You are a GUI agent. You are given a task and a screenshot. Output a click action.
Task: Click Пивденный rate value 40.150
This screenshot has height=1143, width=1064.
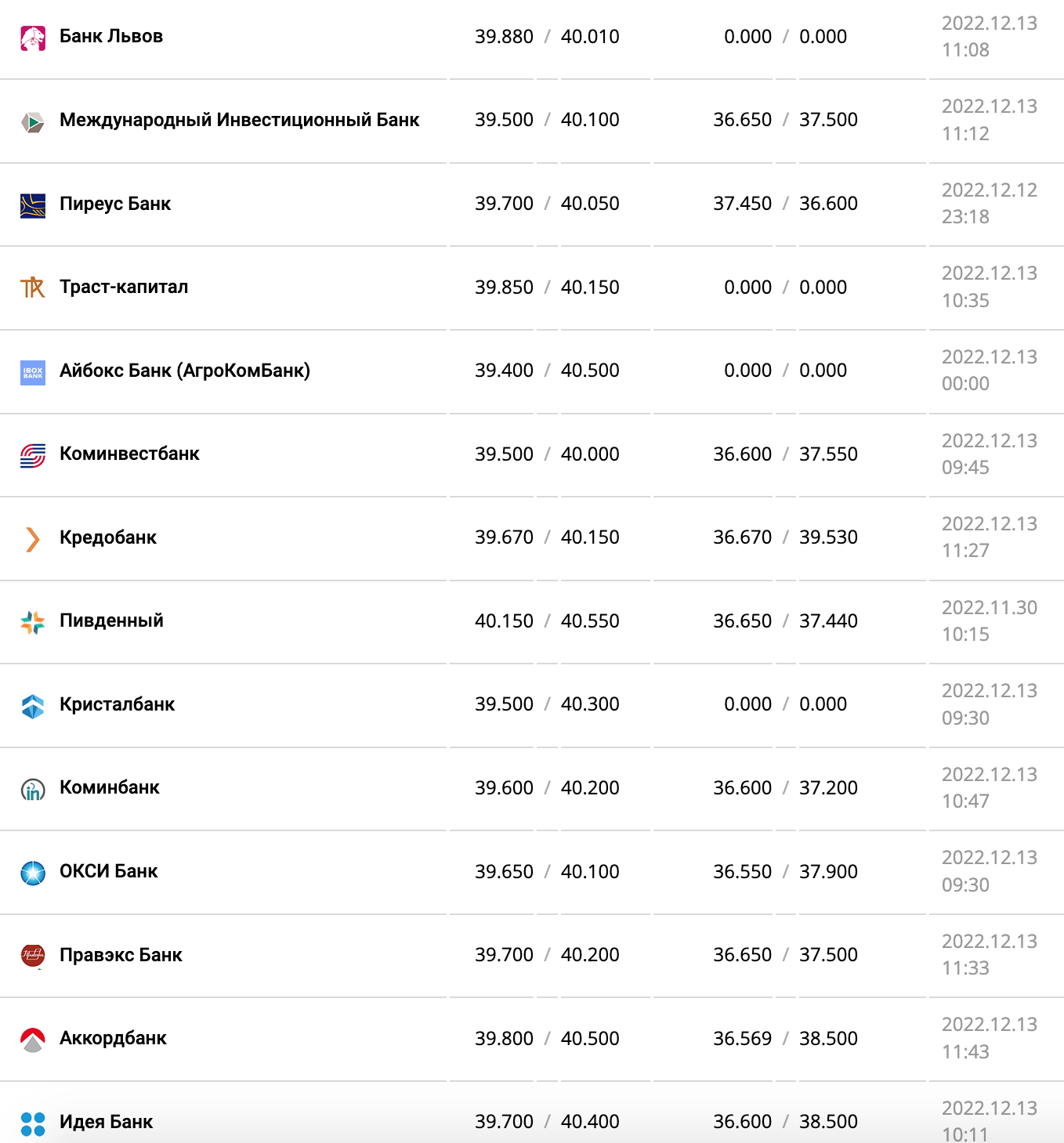504,621
